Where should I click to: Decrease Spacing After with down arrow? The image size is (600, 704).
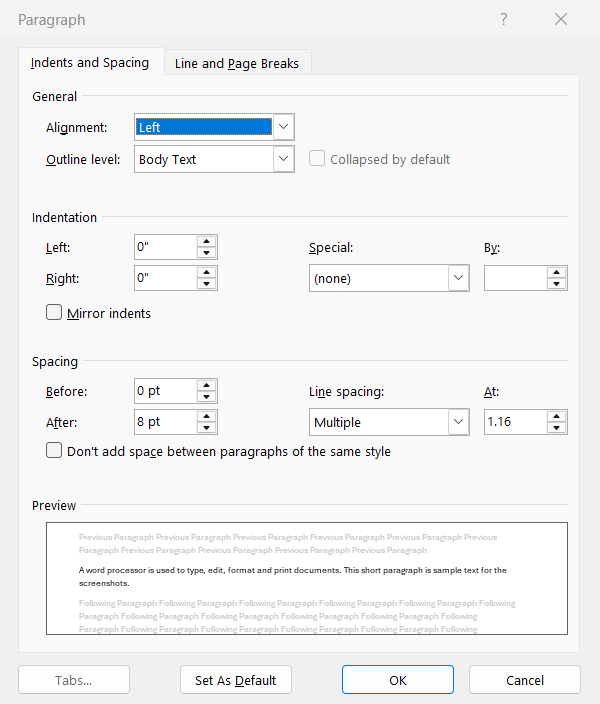click(x=207, y=428)
